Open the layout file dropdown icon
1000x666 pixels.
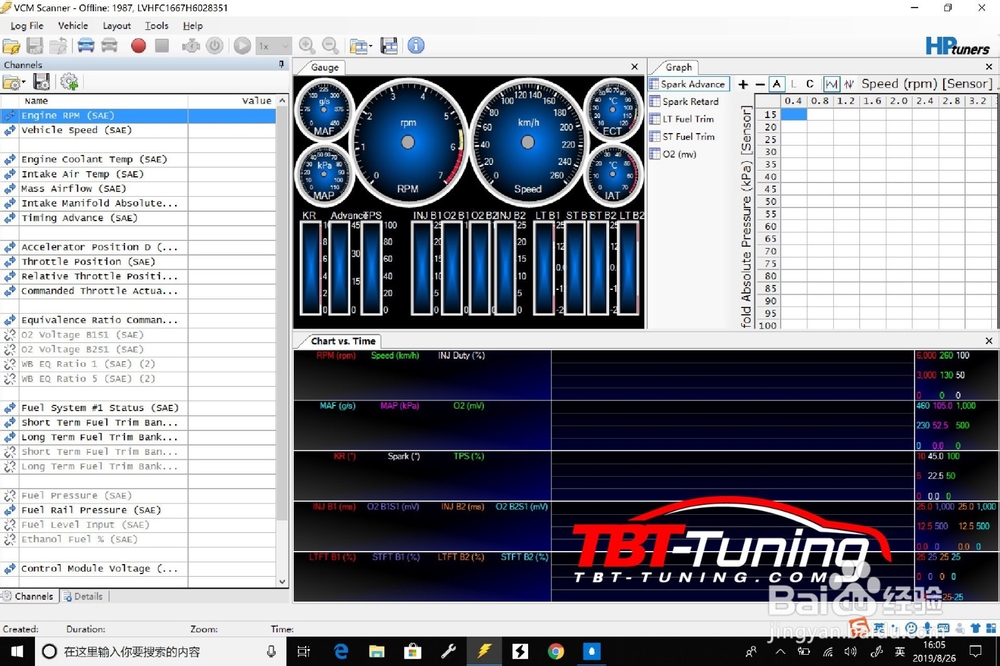pyautogui.click(x=360, y=46)
